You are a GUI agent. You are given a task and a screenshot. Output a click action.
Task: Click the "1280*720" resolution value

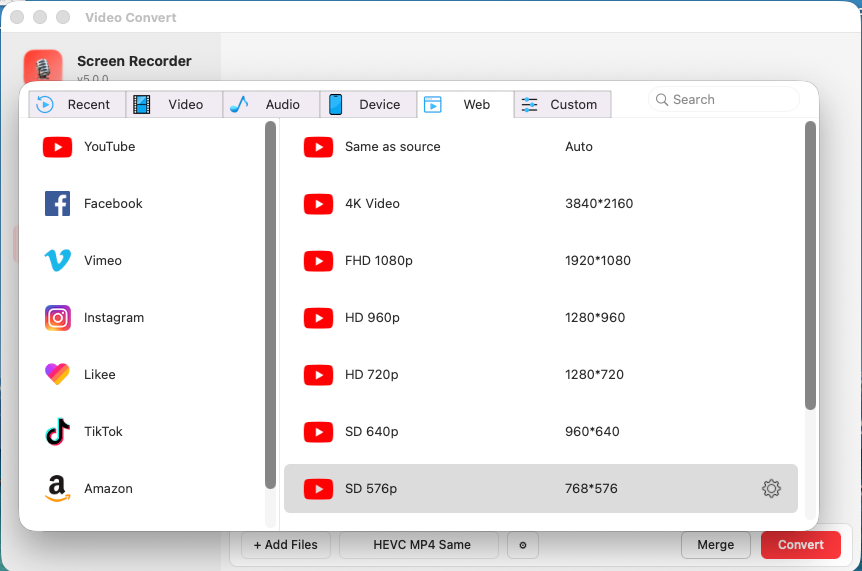[x=595, y=375]
